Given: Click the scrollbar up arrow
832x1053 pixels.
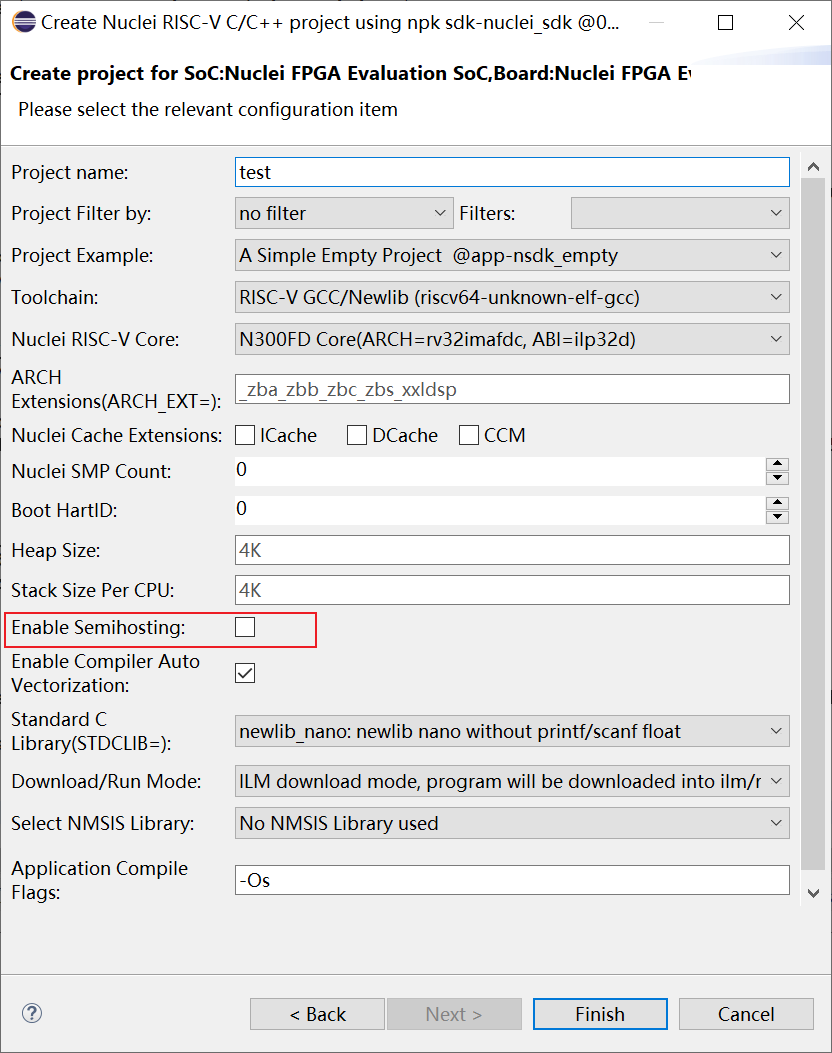Looking at the screenshot, I should point(813,167).
